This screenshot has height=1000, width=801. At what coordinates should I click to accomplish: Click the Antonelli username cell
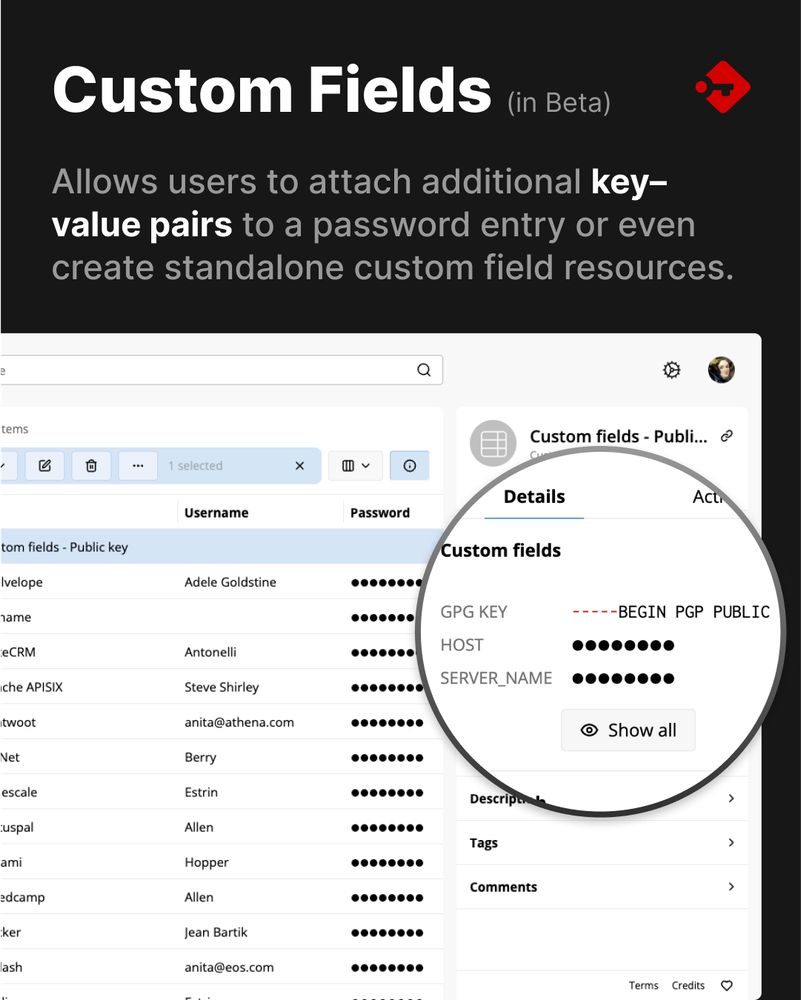click(x=210, y=652)
